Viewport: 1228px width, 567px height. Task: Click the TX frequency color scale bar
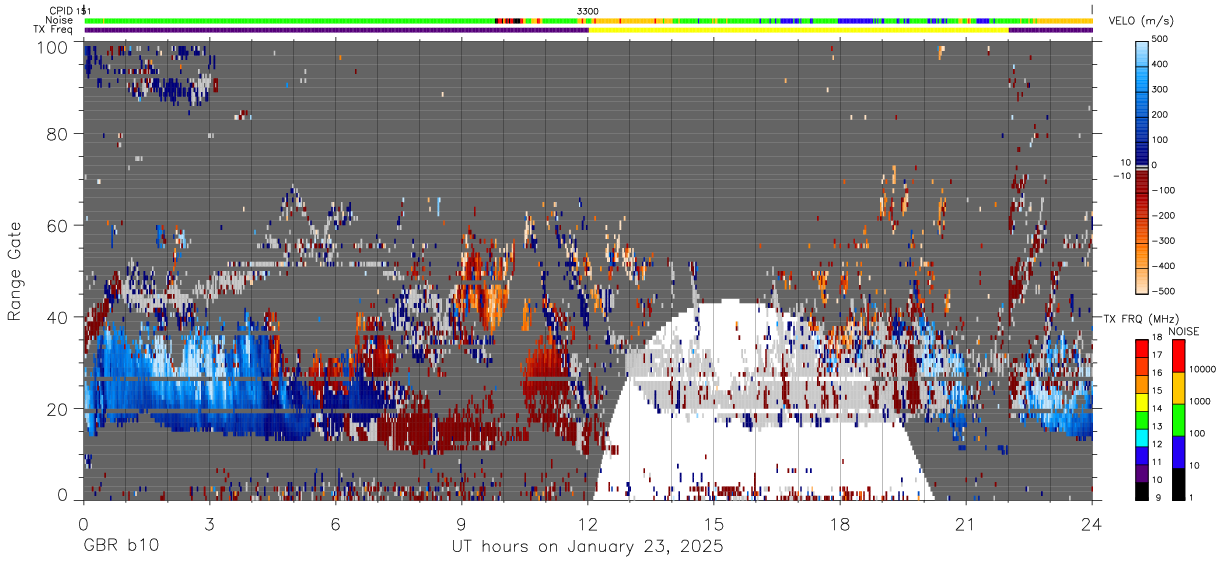(1142, 419)
